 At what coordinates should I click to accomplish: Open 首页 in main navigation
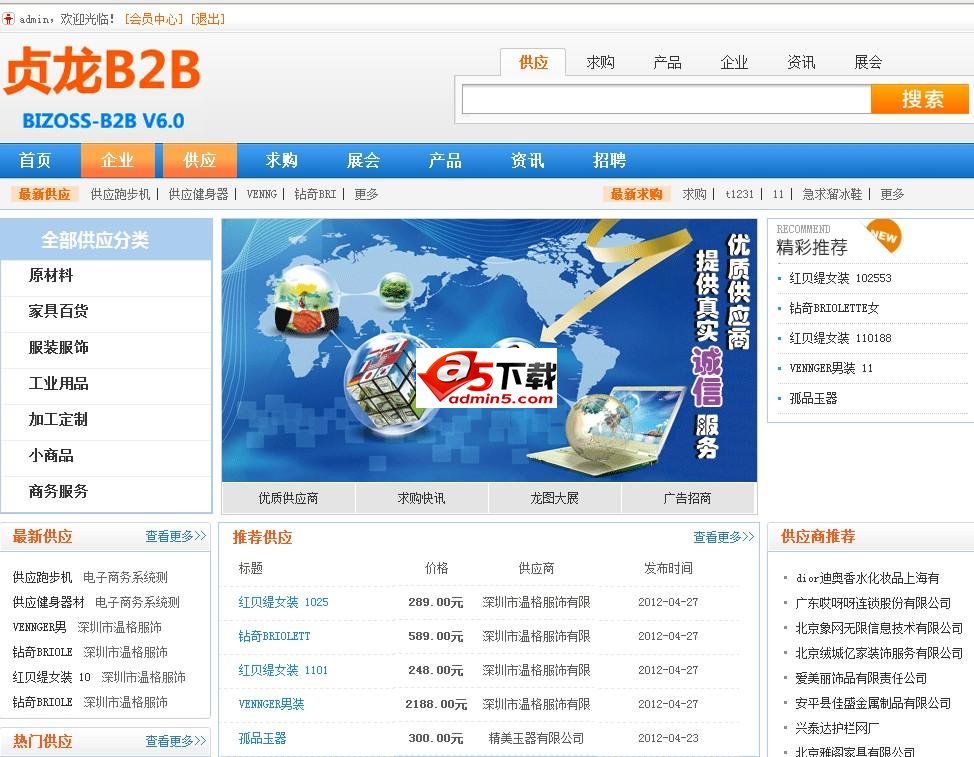pos(38,160)
